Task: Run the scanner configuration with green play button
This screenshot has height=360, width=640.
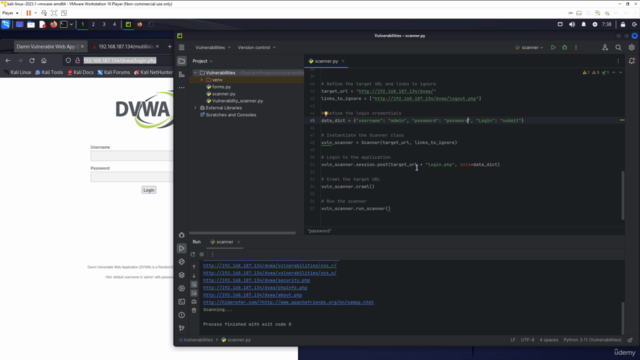Action: (553, 47)
